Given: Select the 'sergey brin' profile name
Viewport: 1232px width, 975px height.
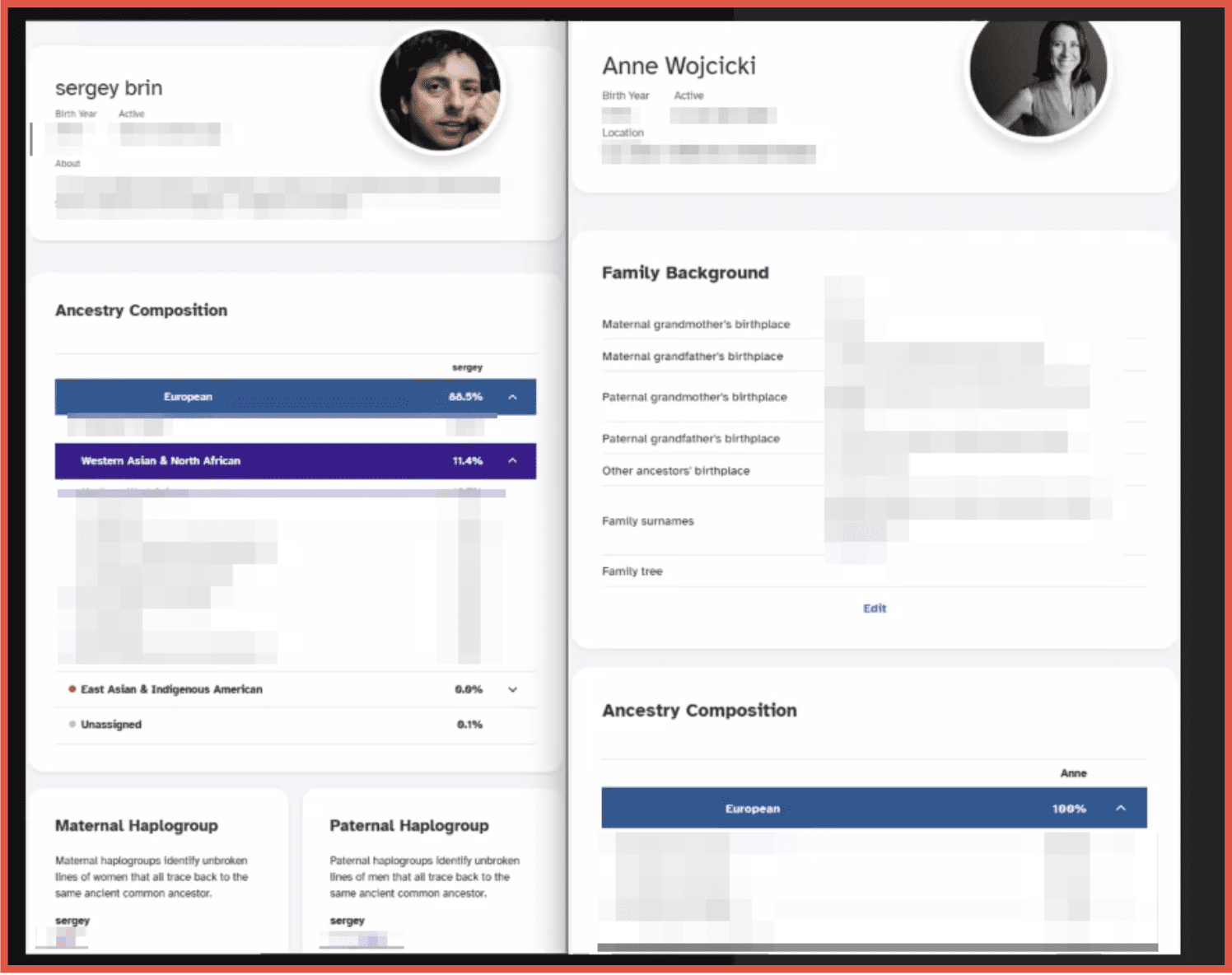Looking at the screenshot, I should pos(109,88).
